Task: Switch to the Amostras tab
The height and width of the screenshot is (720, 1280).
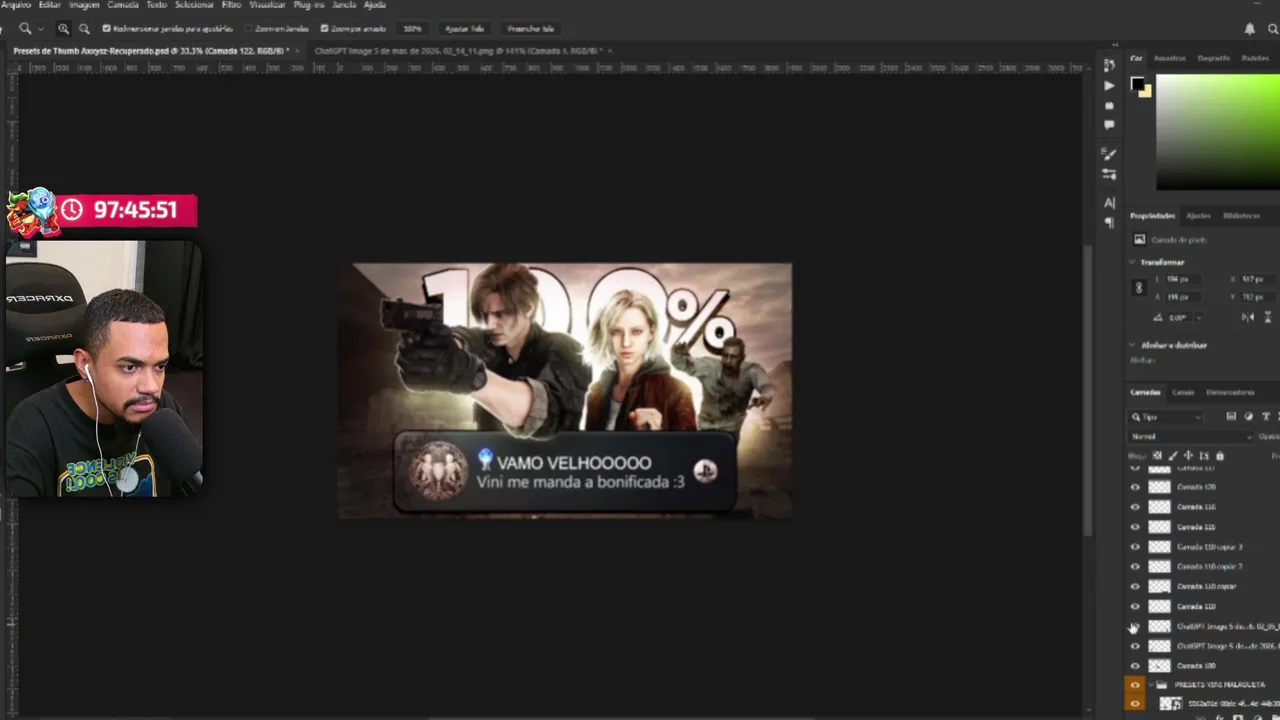Action: coord(1169,58)
